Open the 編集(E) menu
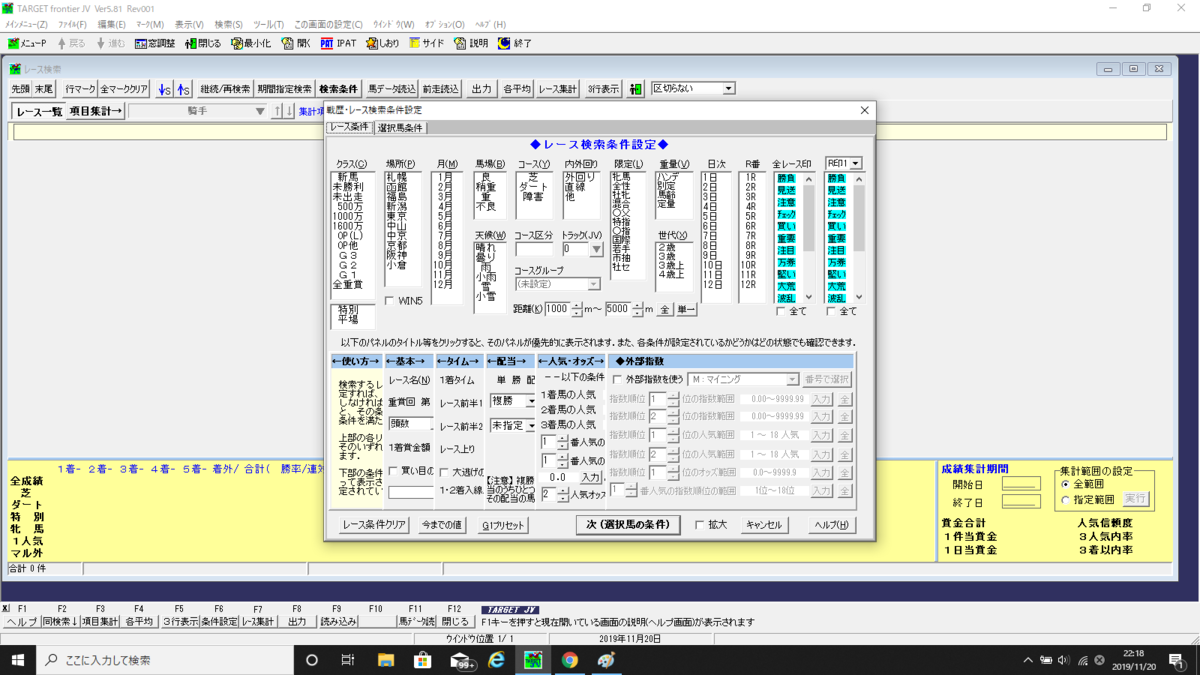The height and width of the screenshot is (675, 1200). pos(111,24)
